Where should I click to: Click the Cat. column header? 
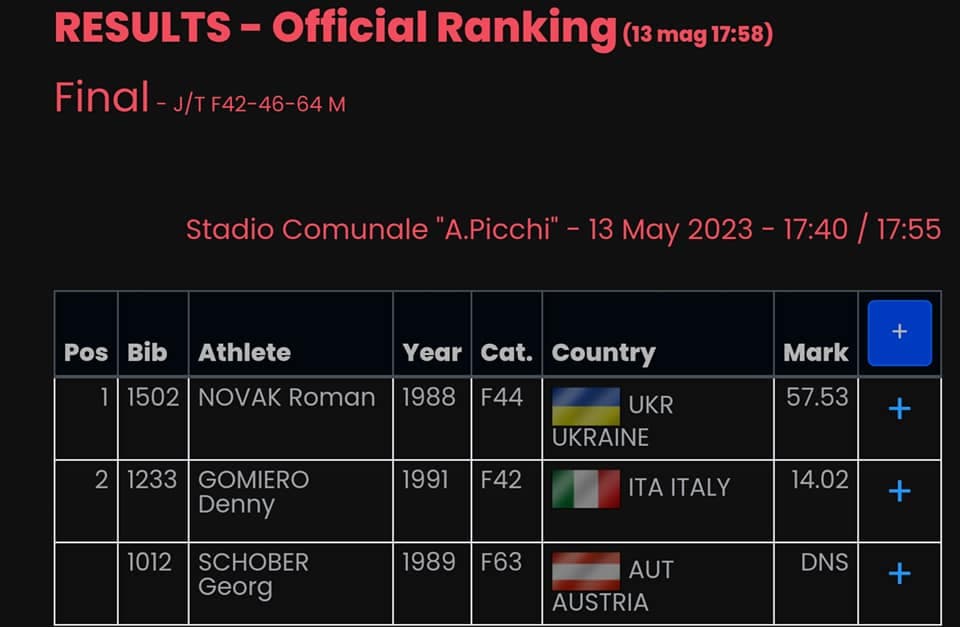point(506,353)
